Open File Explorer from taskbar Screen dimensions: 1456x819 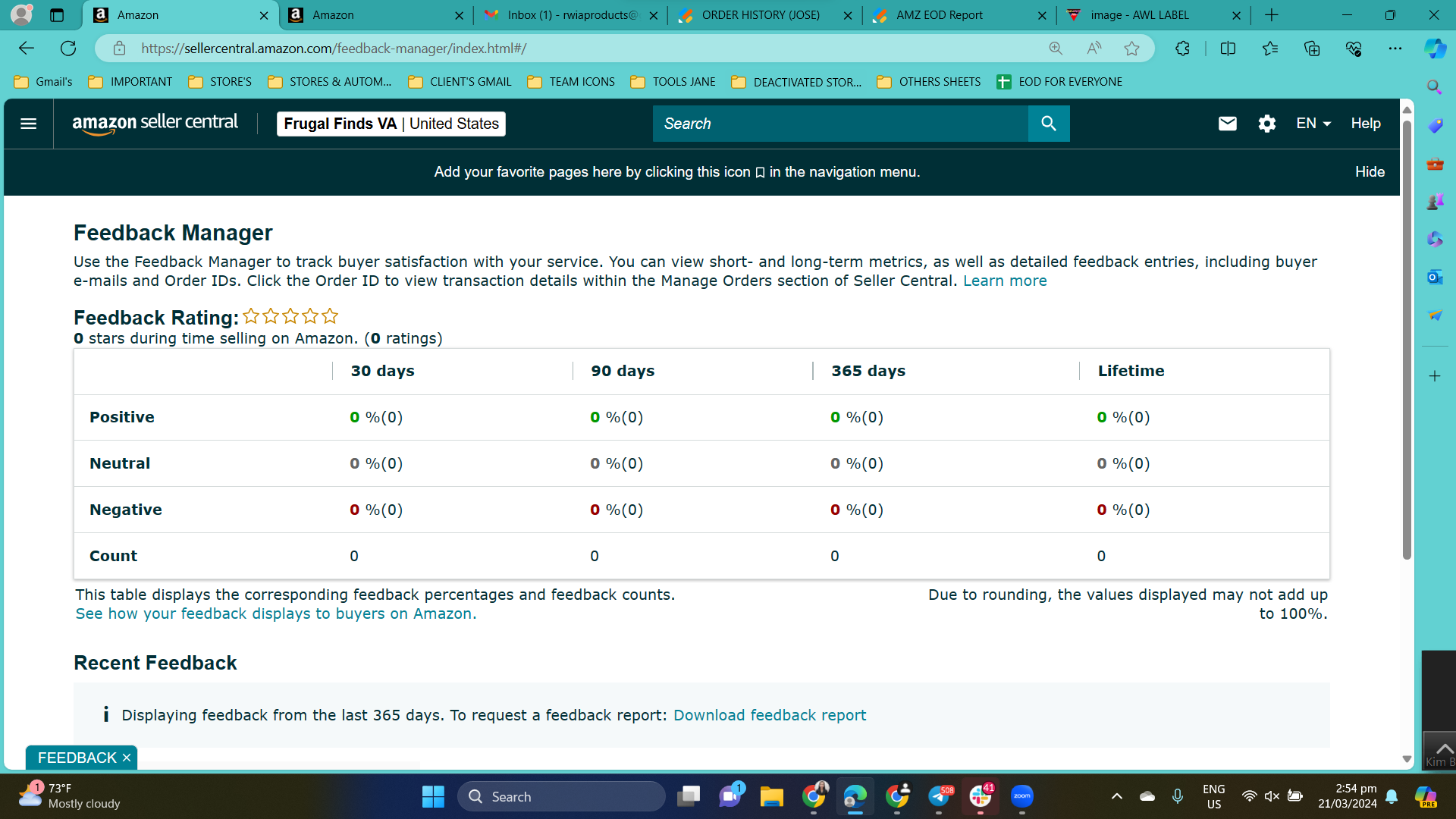pos(772,796)
